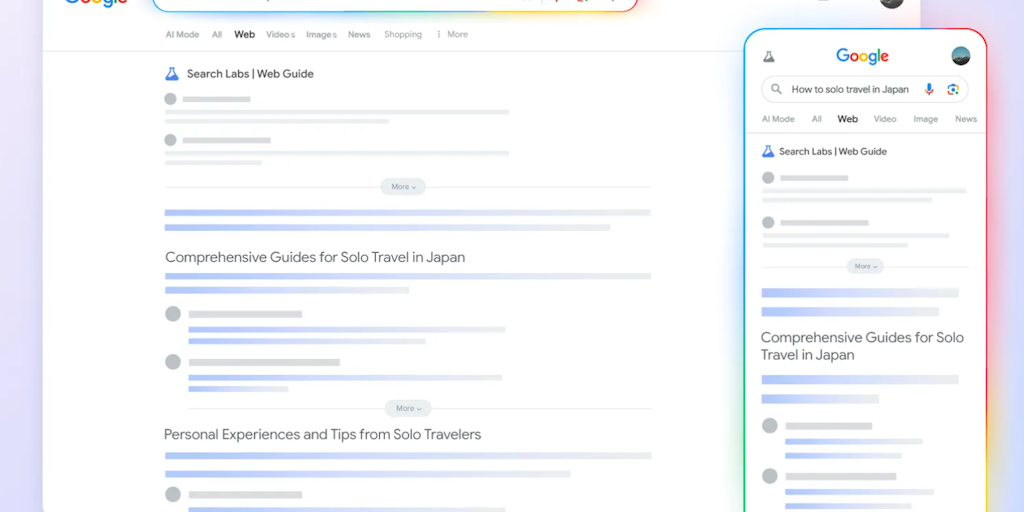
Task: Click the Google logo in the mobile view
Action: (x=862, y=57)
